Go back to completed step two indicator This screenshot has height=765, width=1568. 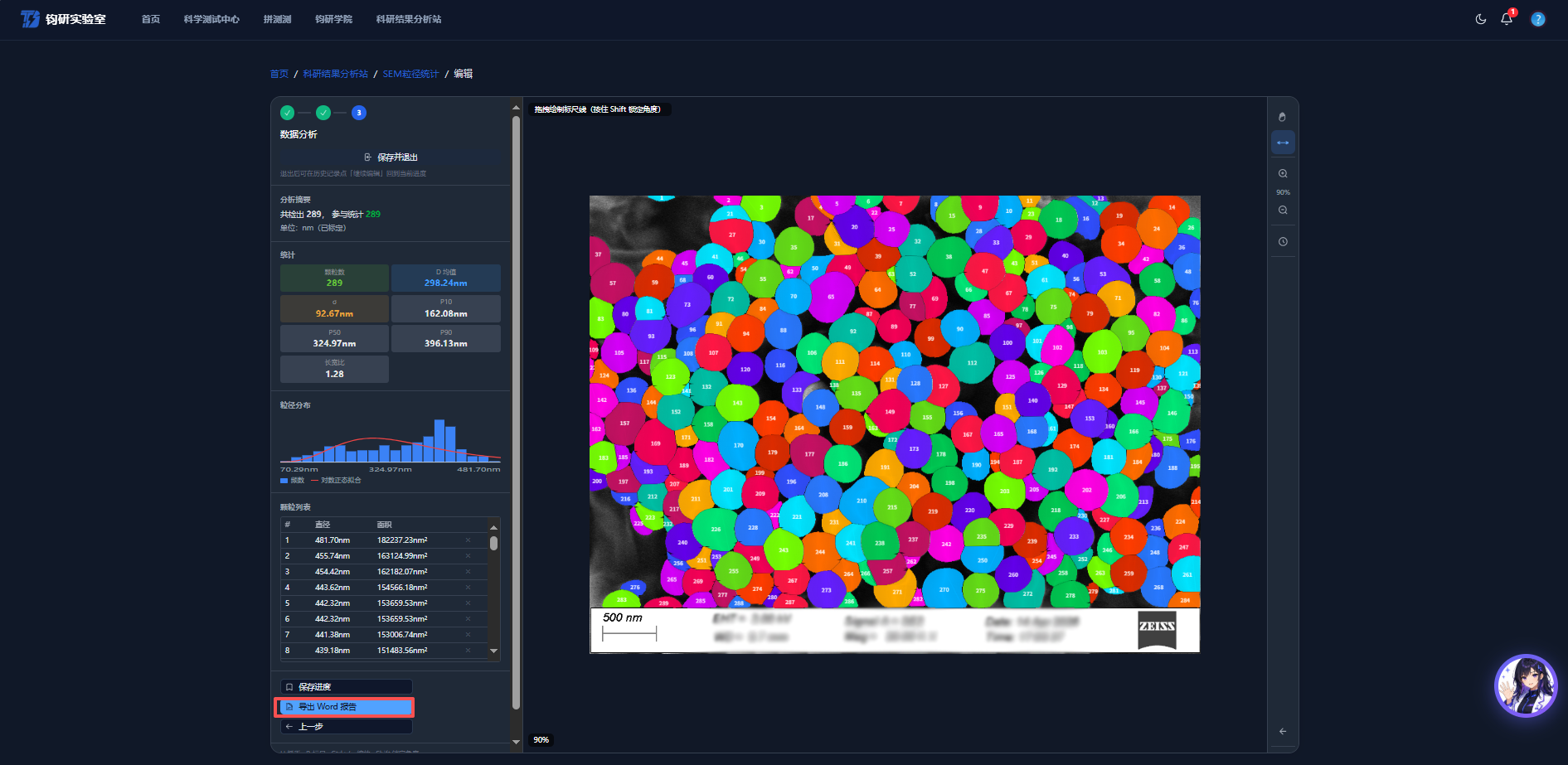point(323,113)
